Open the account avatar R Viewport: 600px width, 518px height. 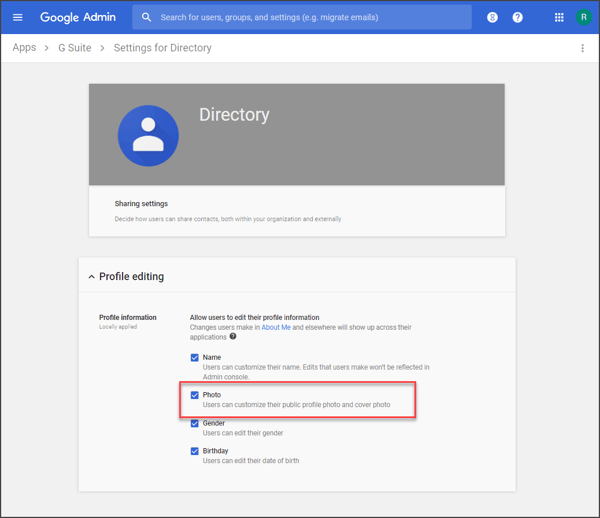[584, 17]
